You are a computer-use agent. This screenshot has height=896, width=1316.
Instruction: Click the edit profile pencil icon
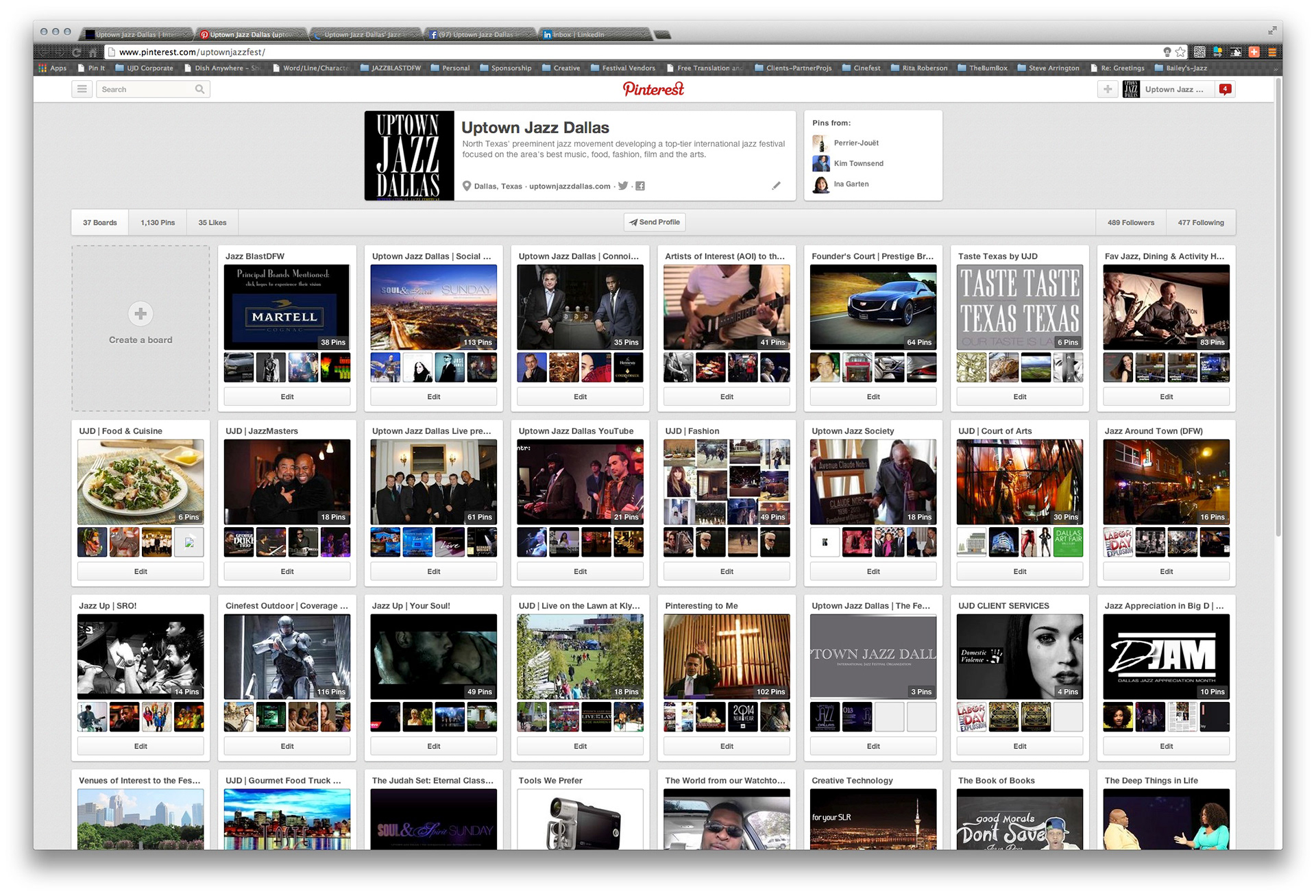coord(776,186)
